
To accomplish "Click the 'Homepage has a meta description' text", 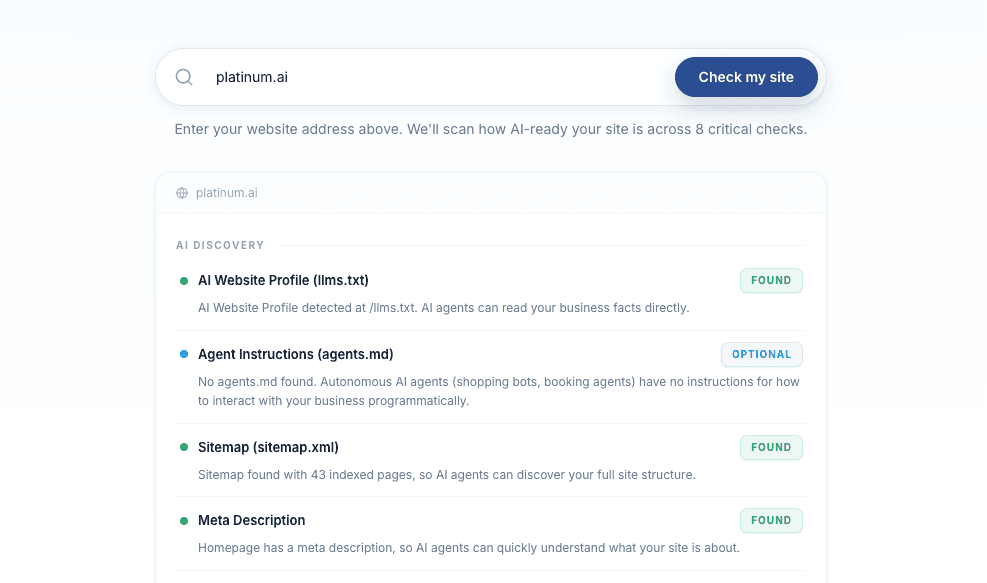I will pos(469,548).
